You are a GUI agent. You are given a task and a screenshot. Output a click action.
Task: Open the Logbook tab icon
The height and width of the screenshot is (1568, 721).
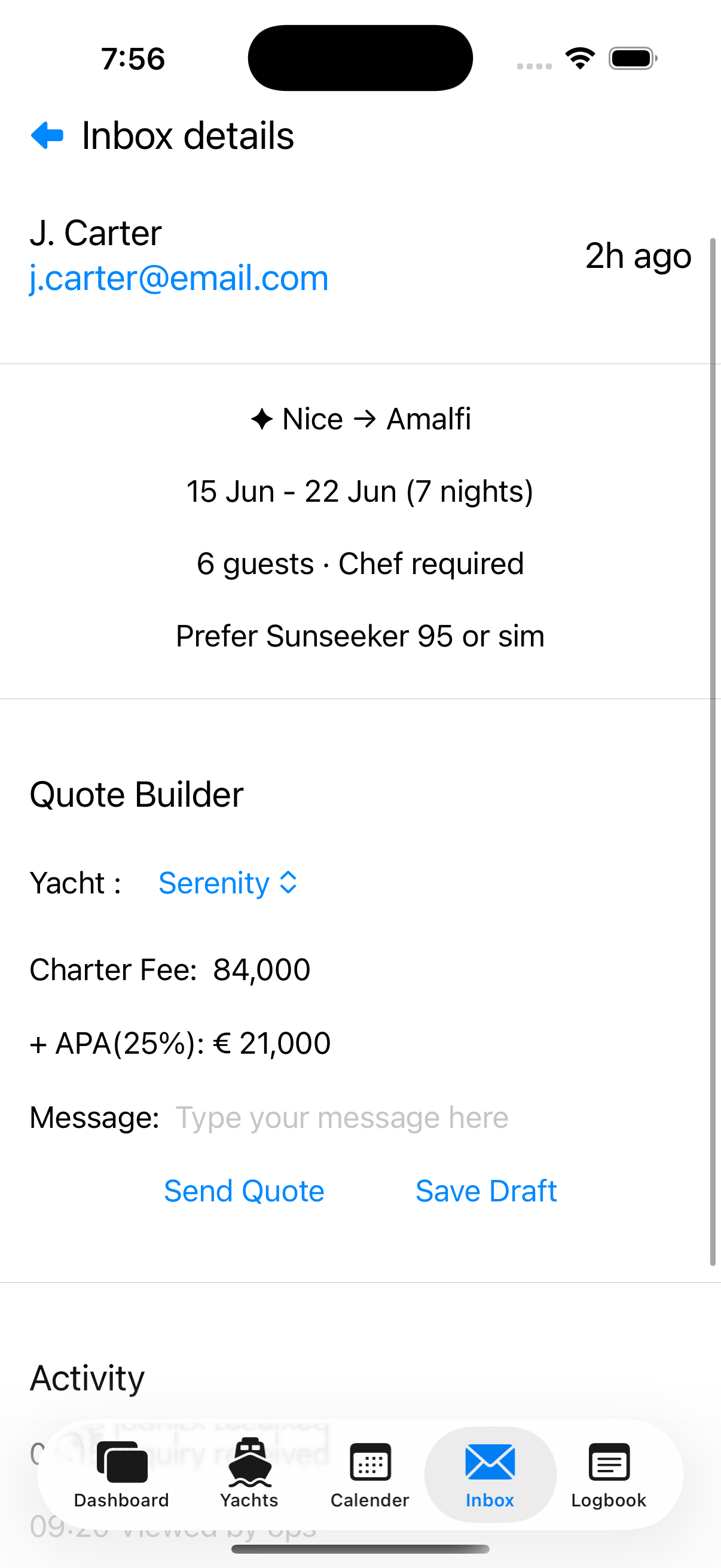coord(609,1462)
